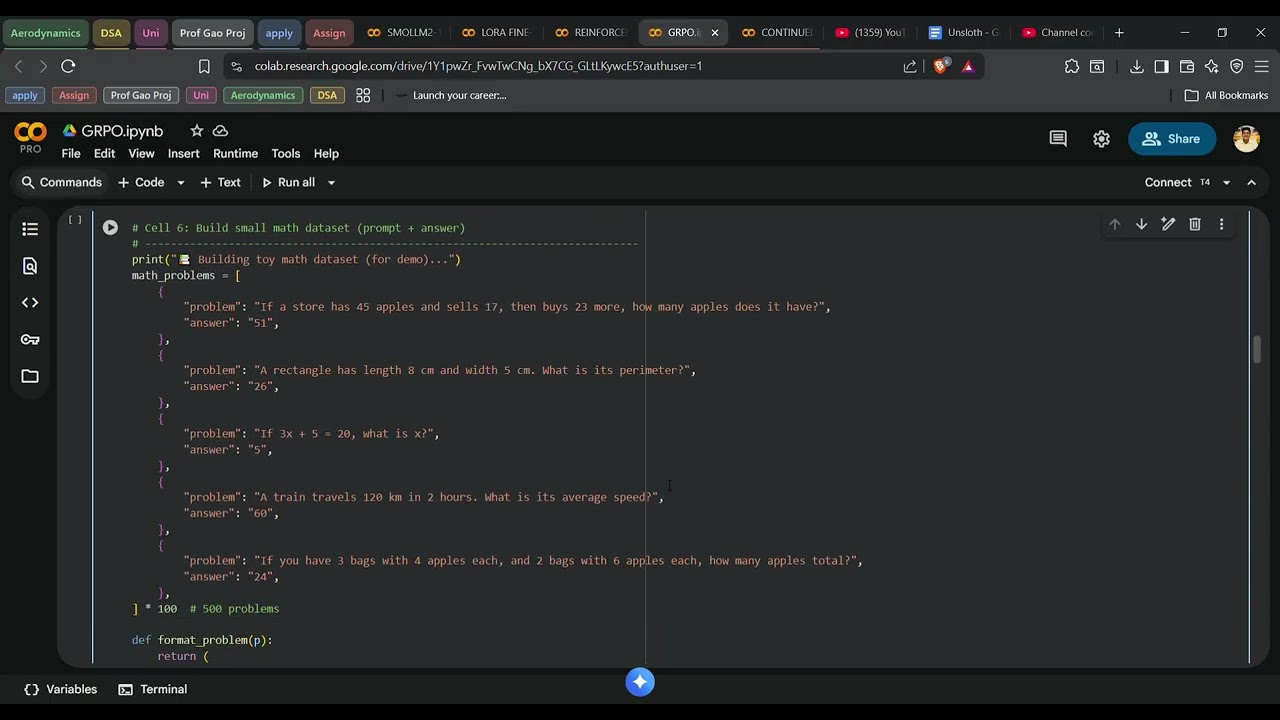Open notebook settings gear icon
The width and height of the screenshot is (1280, 720).
(1101, 139)
